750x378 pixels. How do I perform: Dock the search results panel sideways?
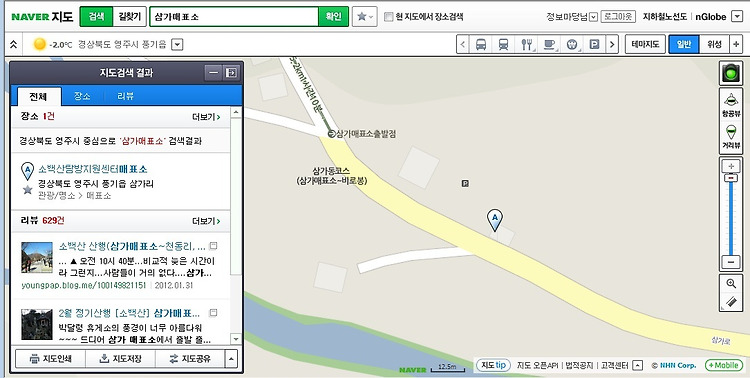232,73
